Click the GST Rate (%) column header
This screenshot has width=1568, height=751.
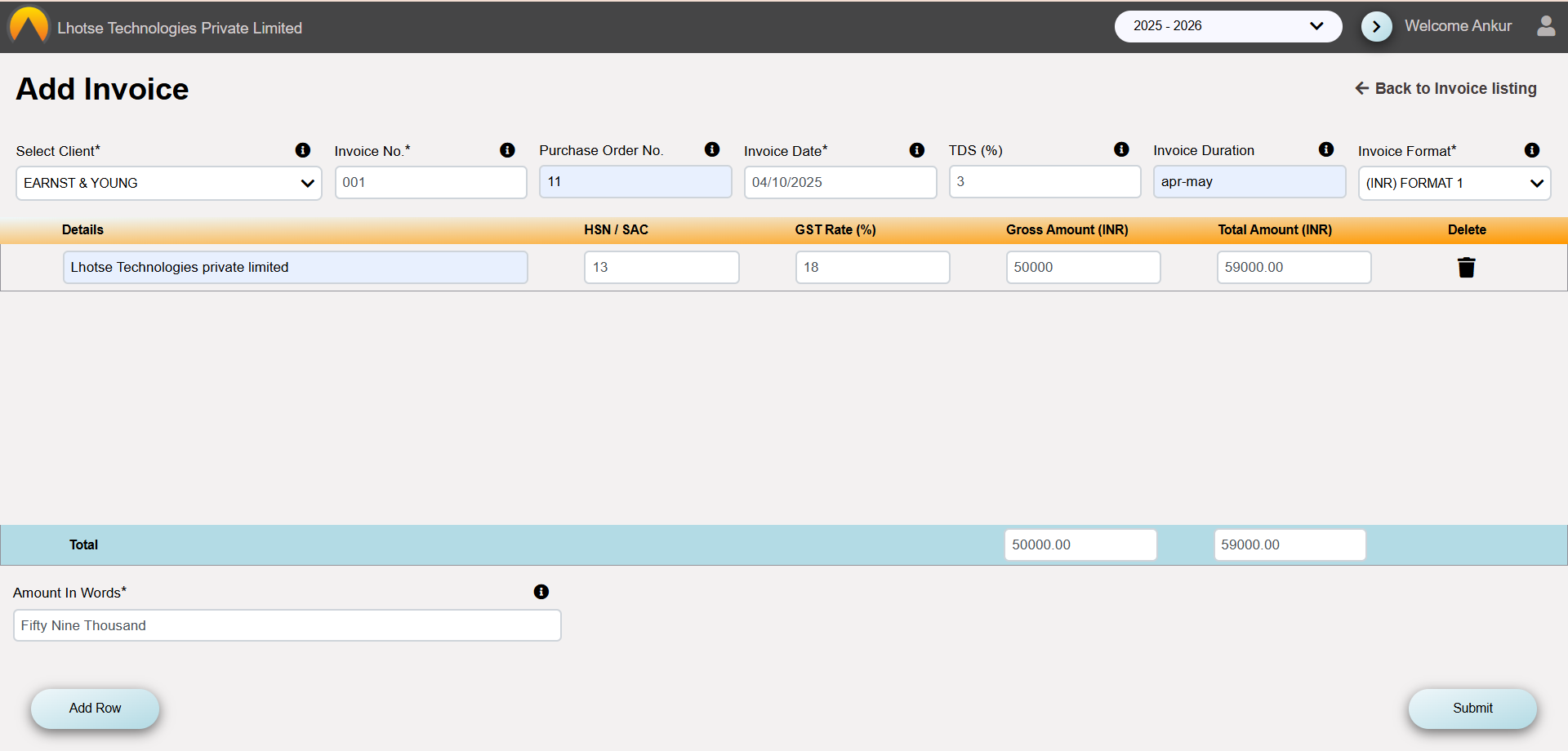(835, 229)
